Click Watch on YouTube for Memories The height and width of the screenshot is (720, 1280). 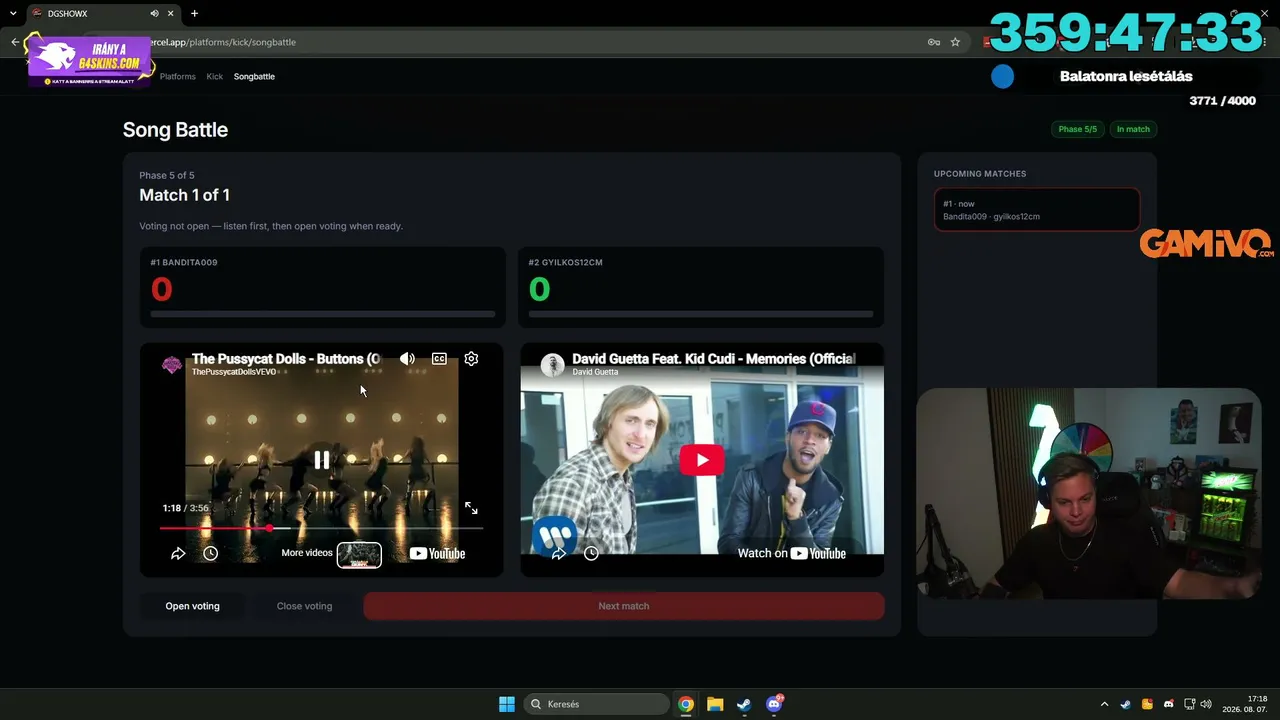click(x=792, y=553)
